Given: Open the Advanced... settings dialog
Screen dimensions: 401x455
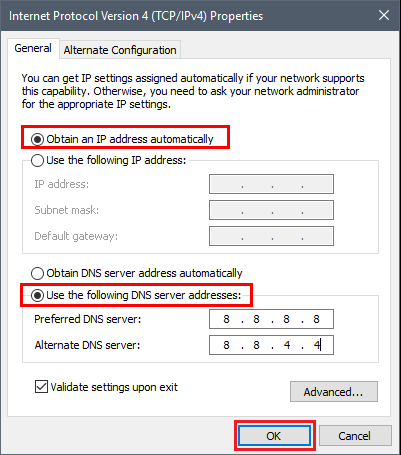Looking at the screenshot, I should (x=334, y=392).
